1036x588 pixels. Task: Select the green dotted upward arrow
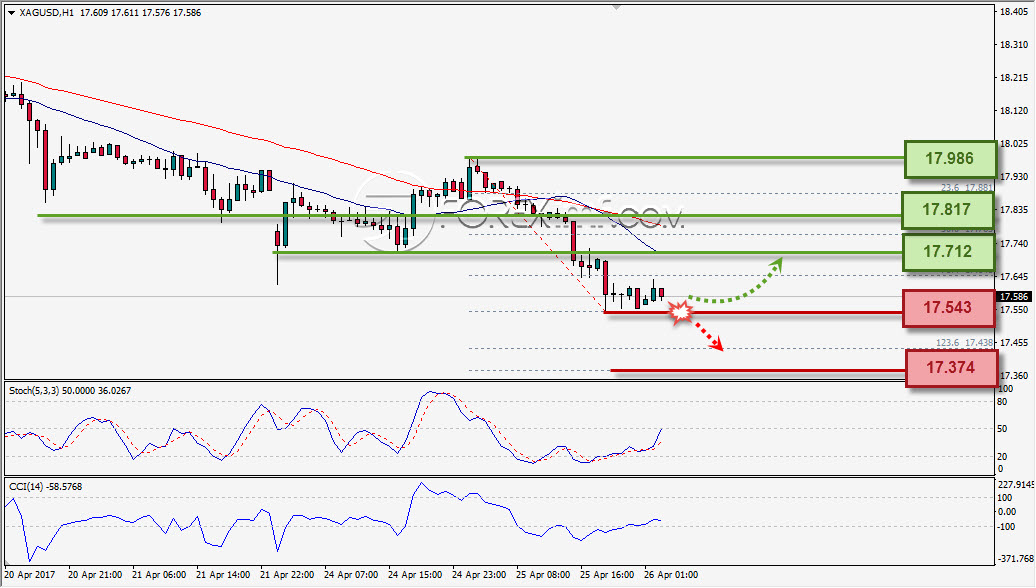tap(735, 282)
